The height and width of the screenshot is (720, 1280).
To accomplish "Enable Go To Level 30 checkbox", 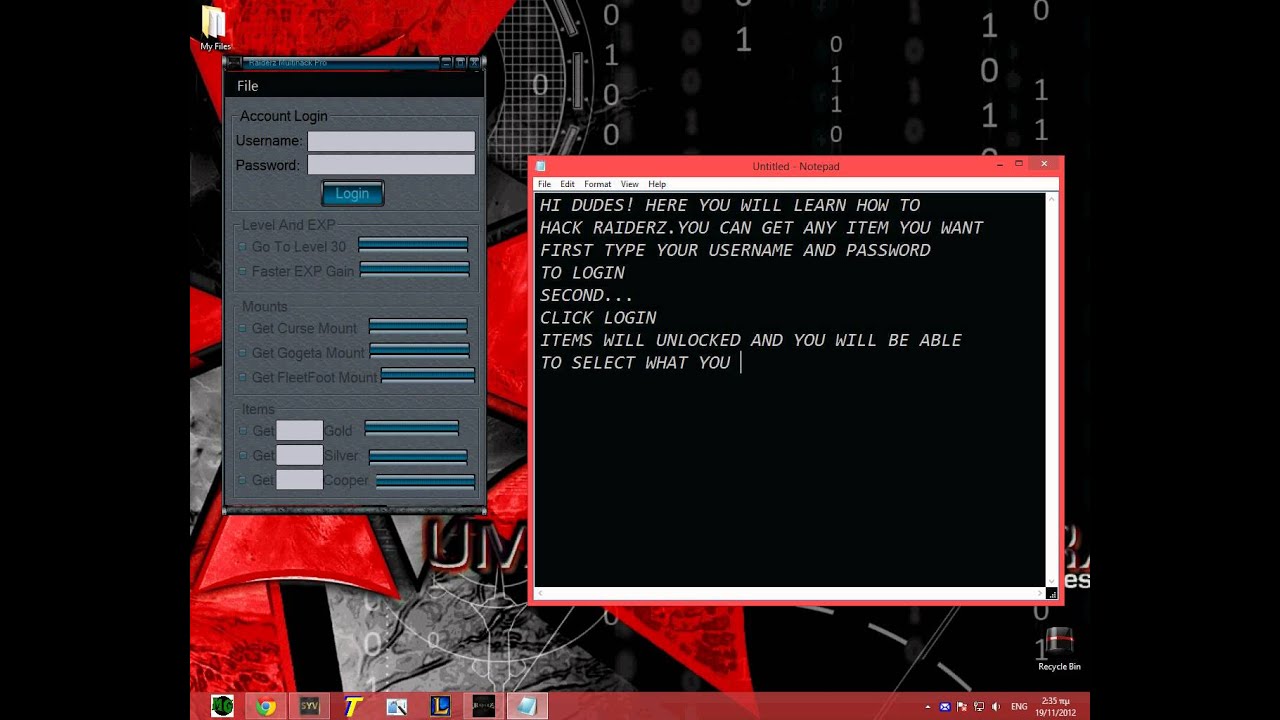I will pos(242,247).
